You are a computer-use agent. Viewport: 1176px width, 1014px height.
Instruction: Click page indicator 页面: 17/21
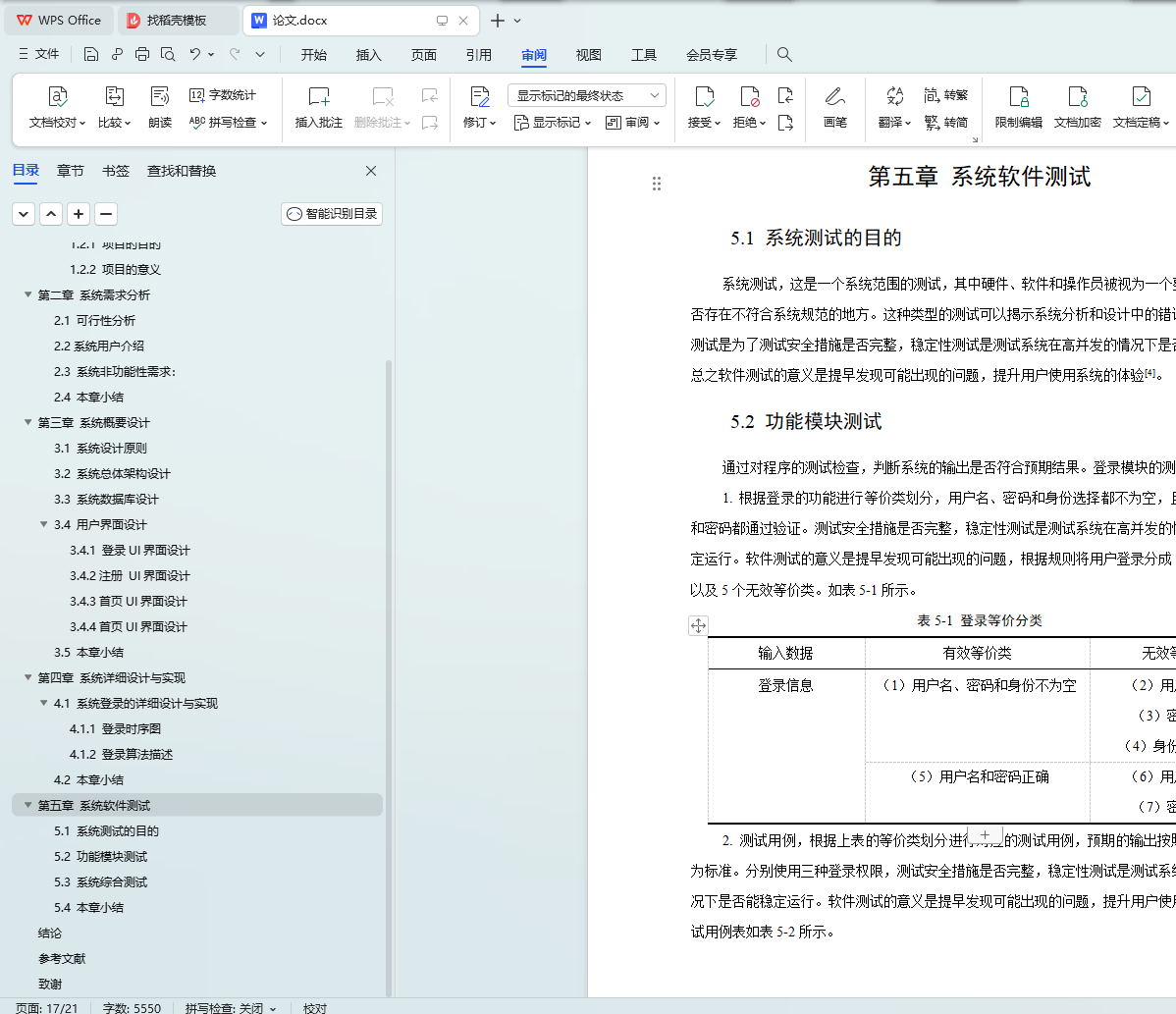click(x=46, y=1008)
